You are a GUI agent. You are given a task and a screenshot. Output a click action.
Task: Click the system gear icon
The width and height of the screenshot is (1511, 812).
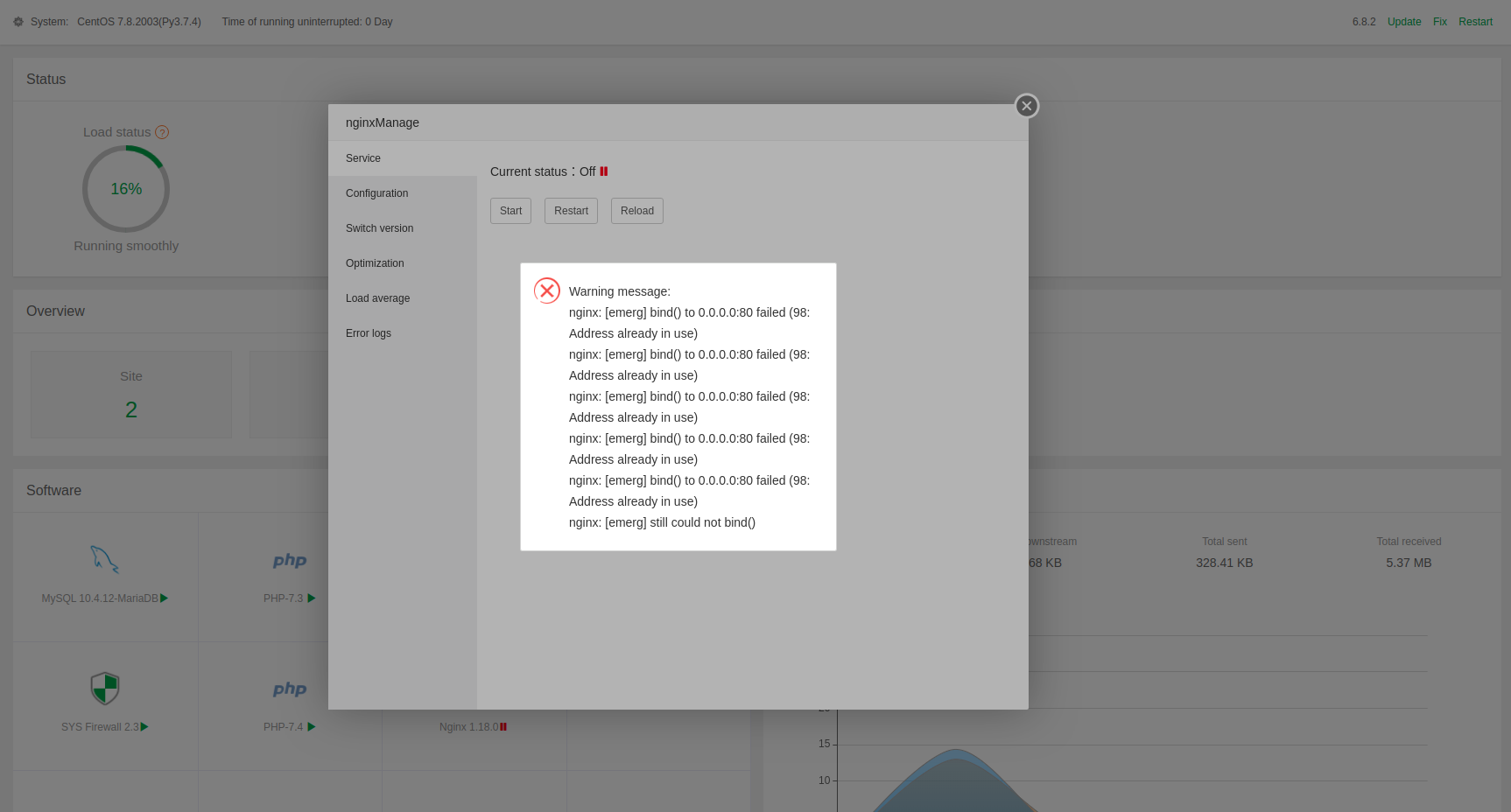pyautogui.click(x=18, y=22)
